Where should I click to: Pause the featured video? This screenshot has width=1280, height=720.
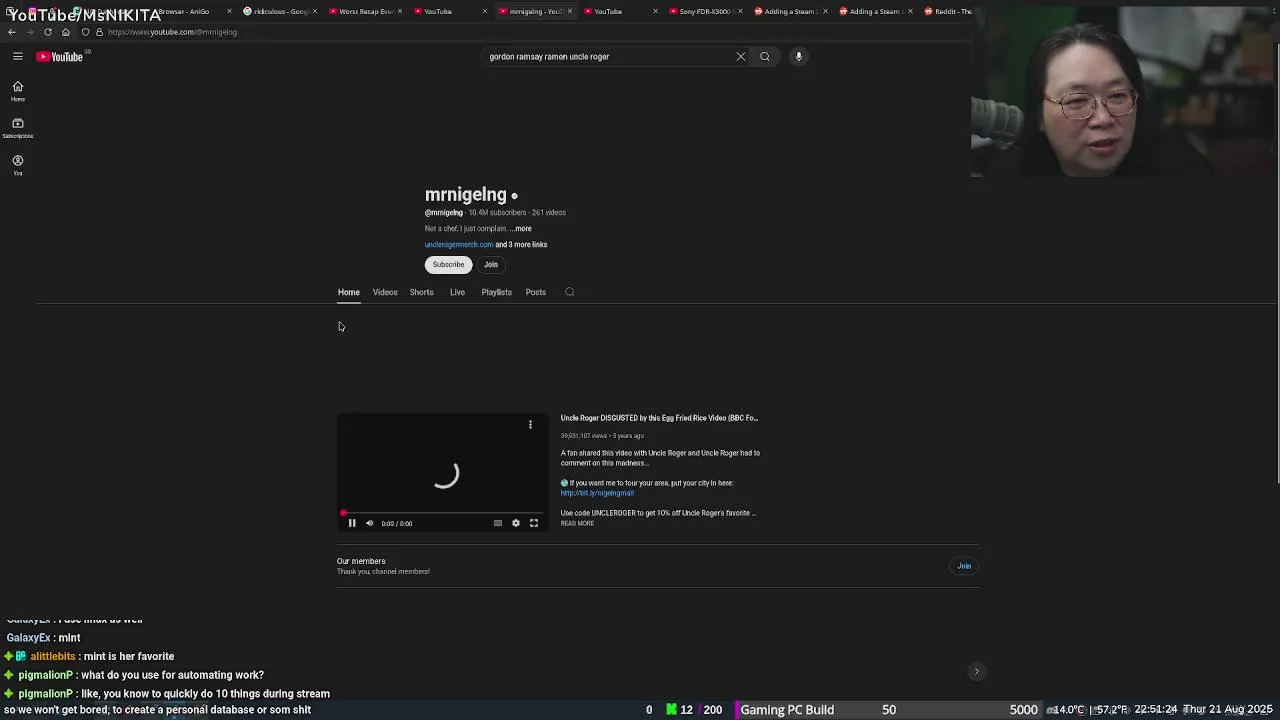click(352, 523)
